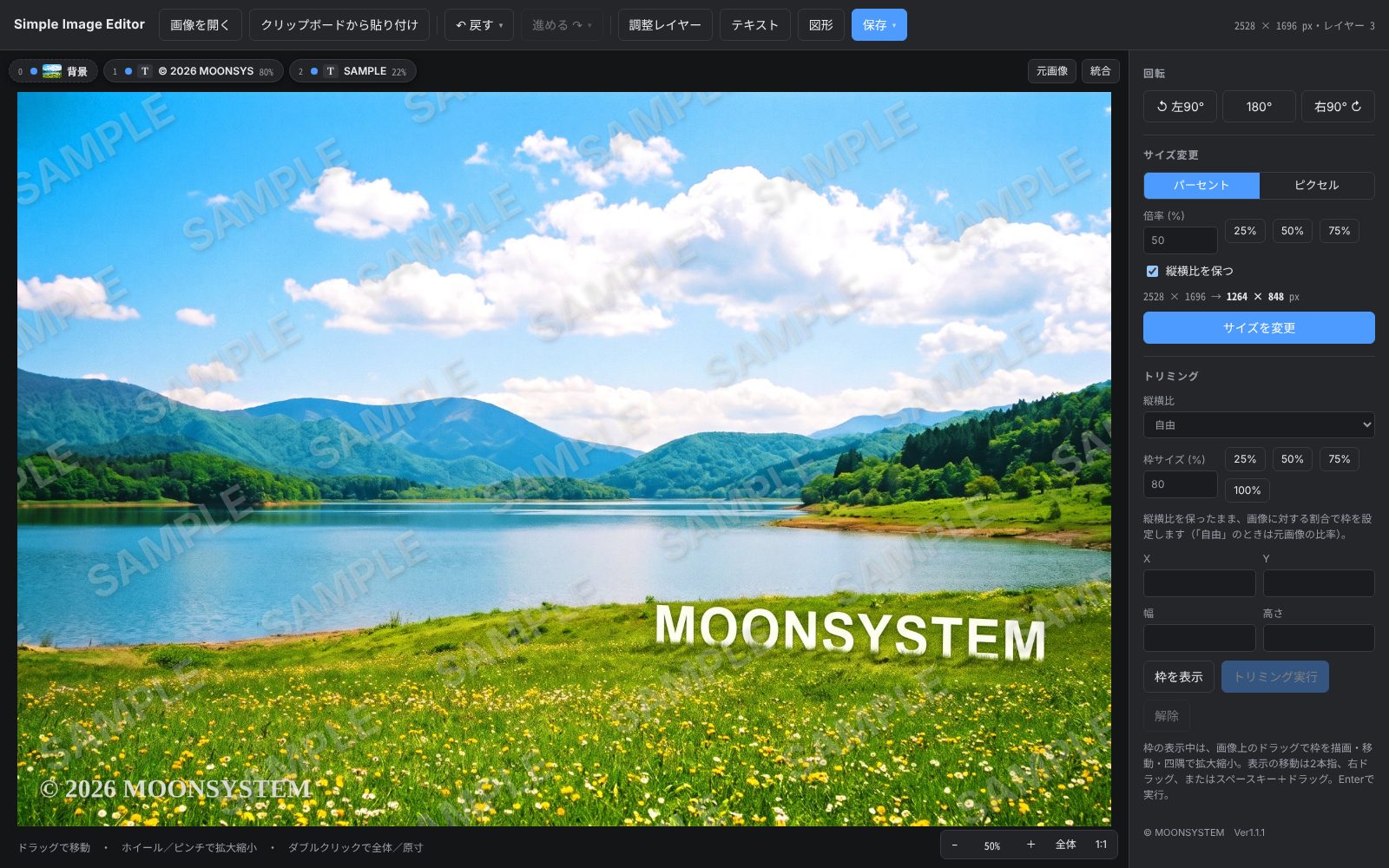The image size is (1389, 868).
Task: Switch resize mode to ピクセル
Action: coord(1317,185)
